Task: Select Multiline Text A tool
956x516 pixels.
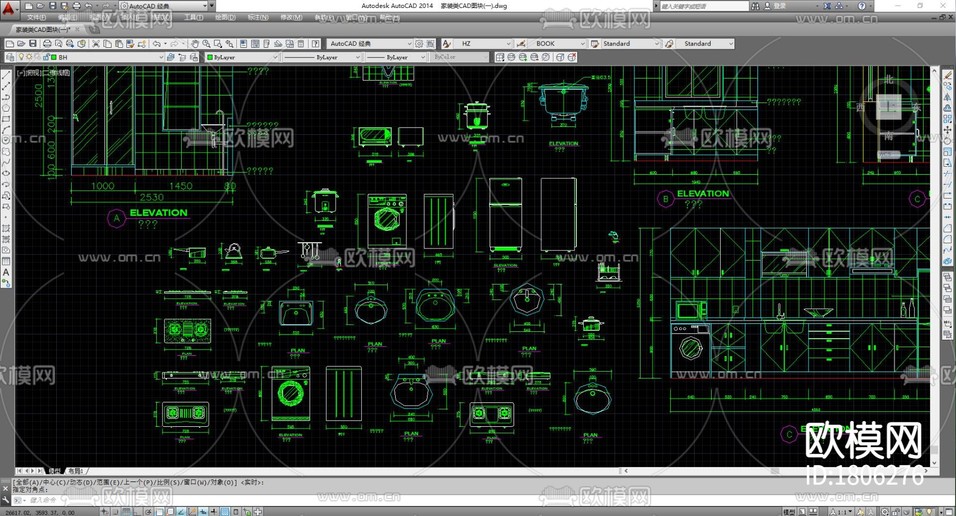Action: (6, 273)
